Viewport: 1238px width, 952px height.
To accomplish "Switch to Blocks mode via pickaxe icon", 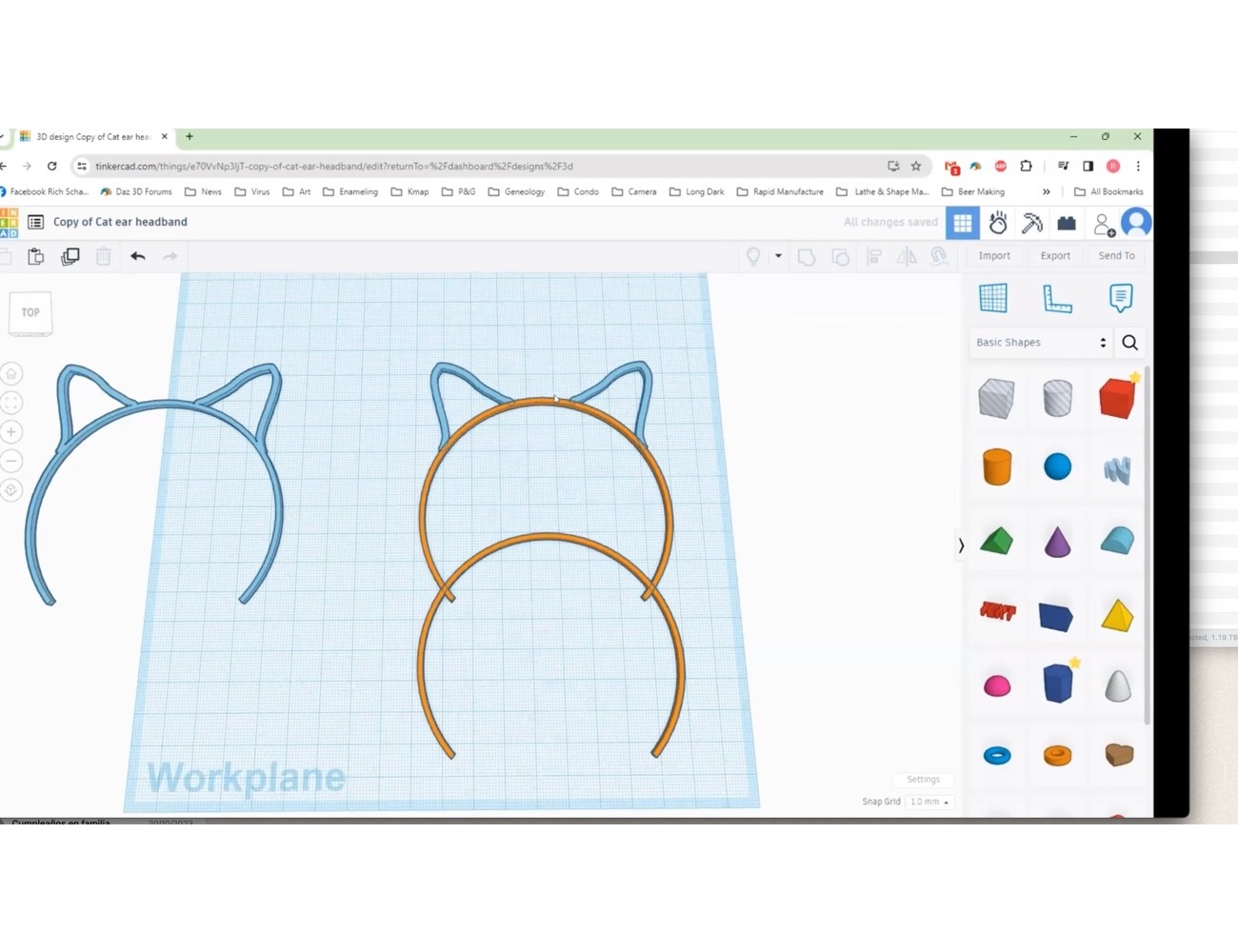I will click(1031, 222).
